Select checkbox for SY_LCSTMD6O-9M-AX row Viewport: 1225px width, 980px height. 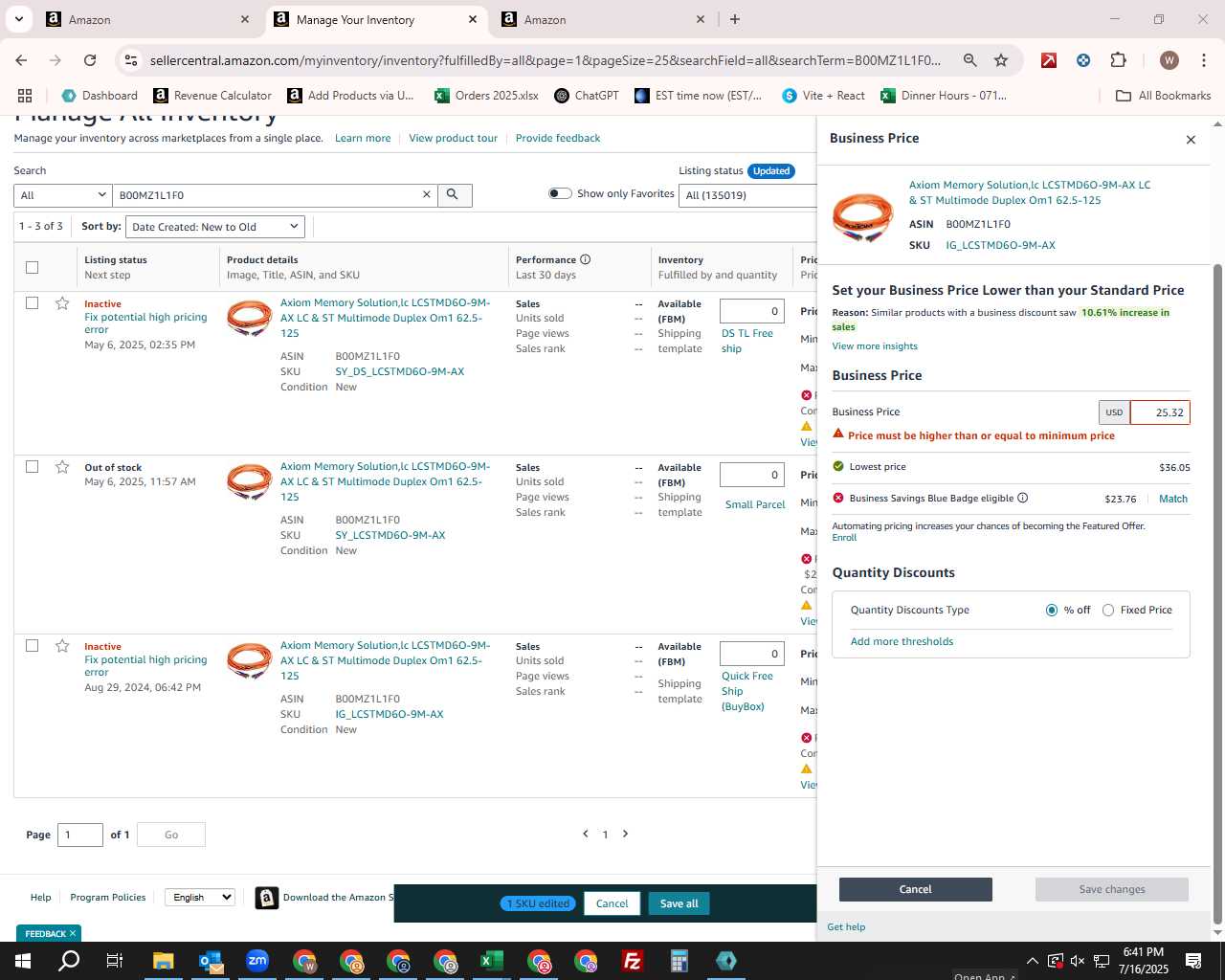[32, 467]
